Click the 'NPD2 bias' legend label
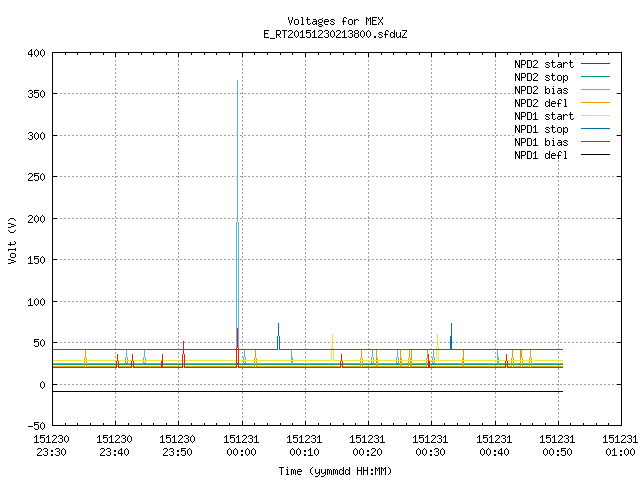This screenshot has height=480, width=640. pyautogui.click(x=541, y=90)
